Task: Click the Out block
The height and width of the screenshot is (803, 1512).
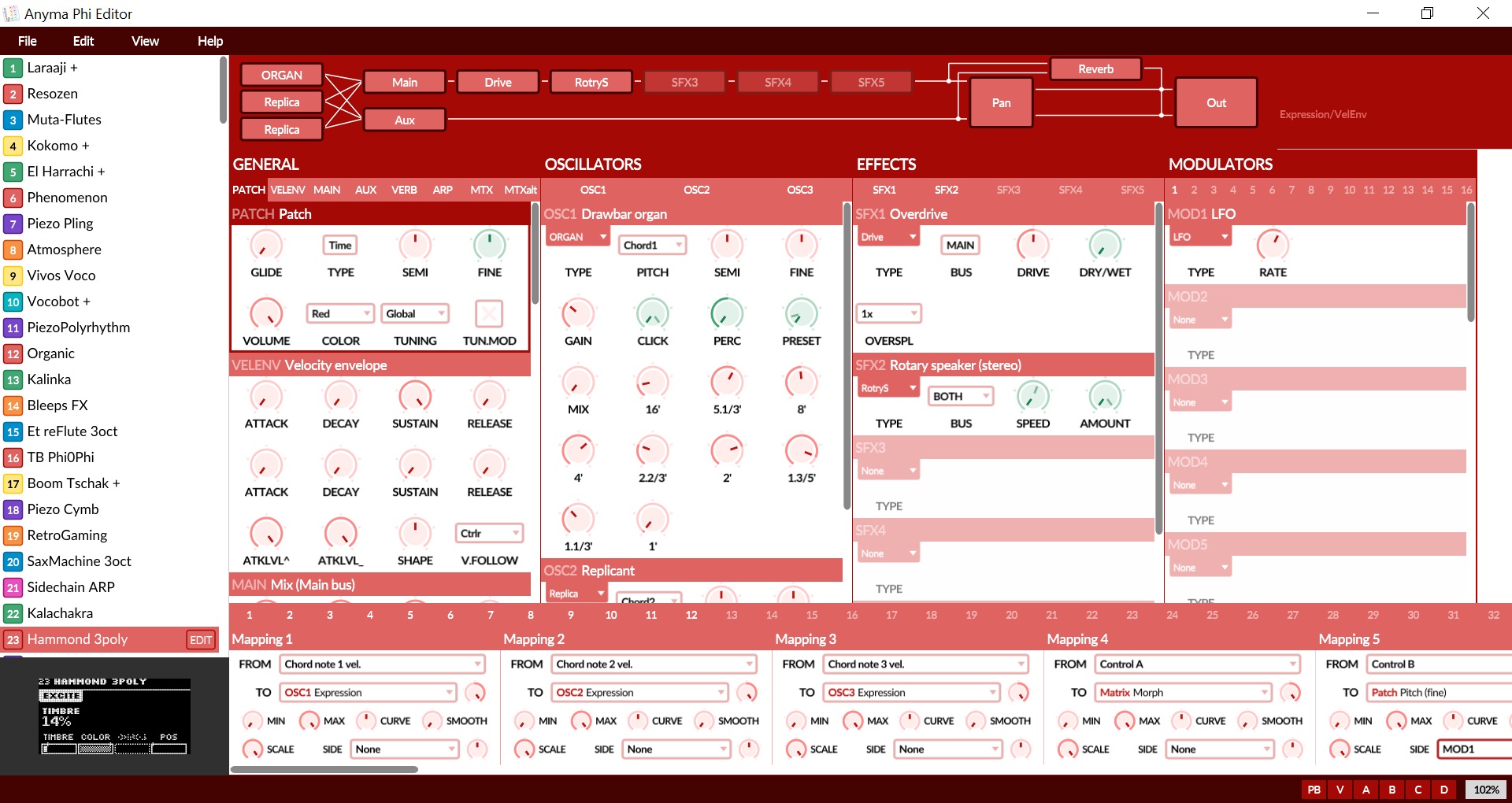Action: (x=1216, y=103)
